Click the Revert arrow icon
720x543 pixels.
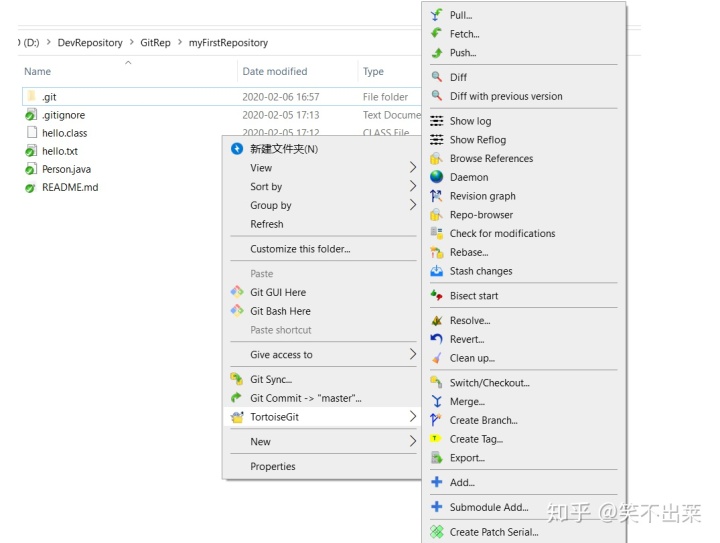(436, 339)
